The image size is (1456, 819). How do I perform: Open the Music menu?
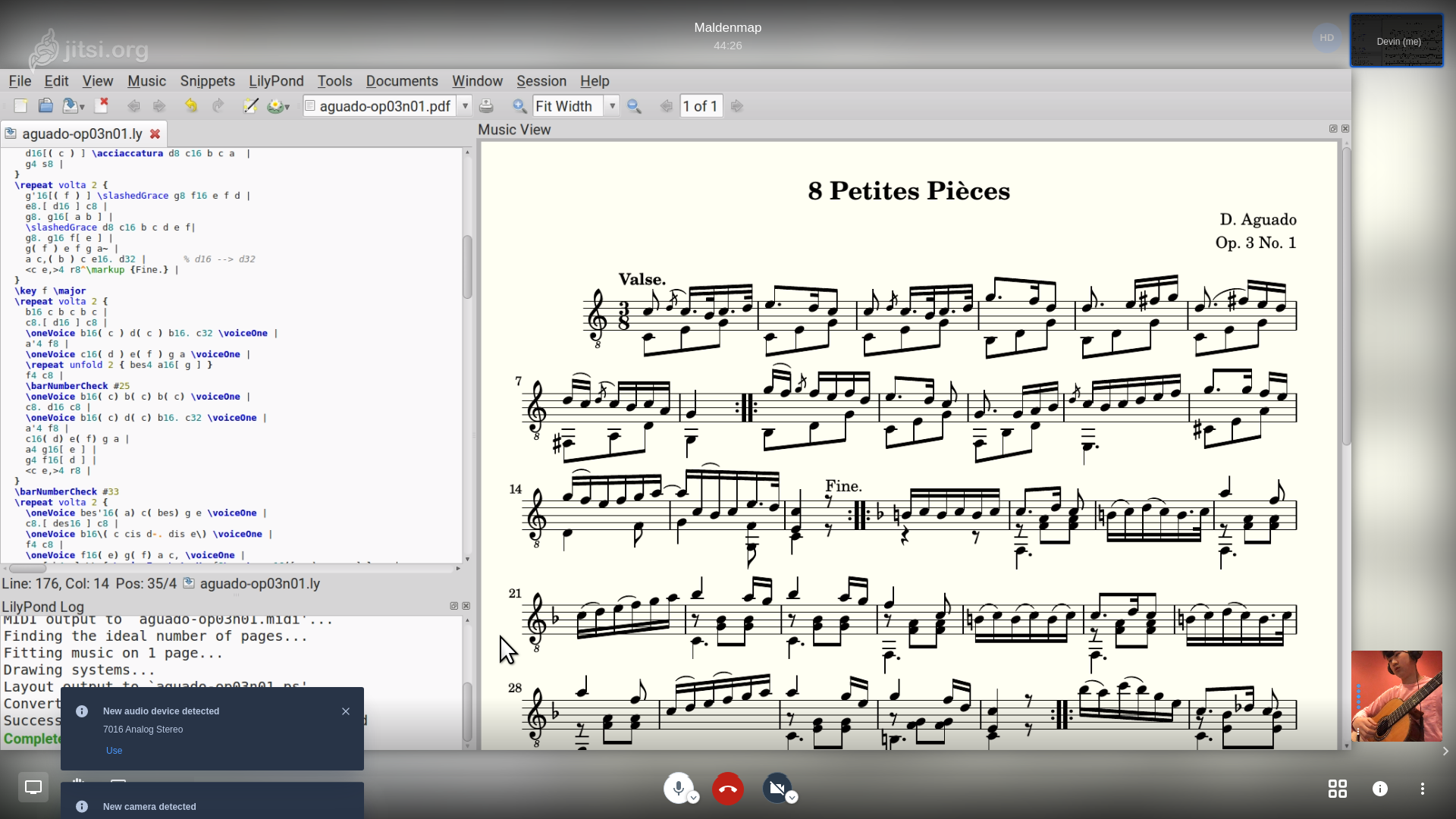pos(146,81)
